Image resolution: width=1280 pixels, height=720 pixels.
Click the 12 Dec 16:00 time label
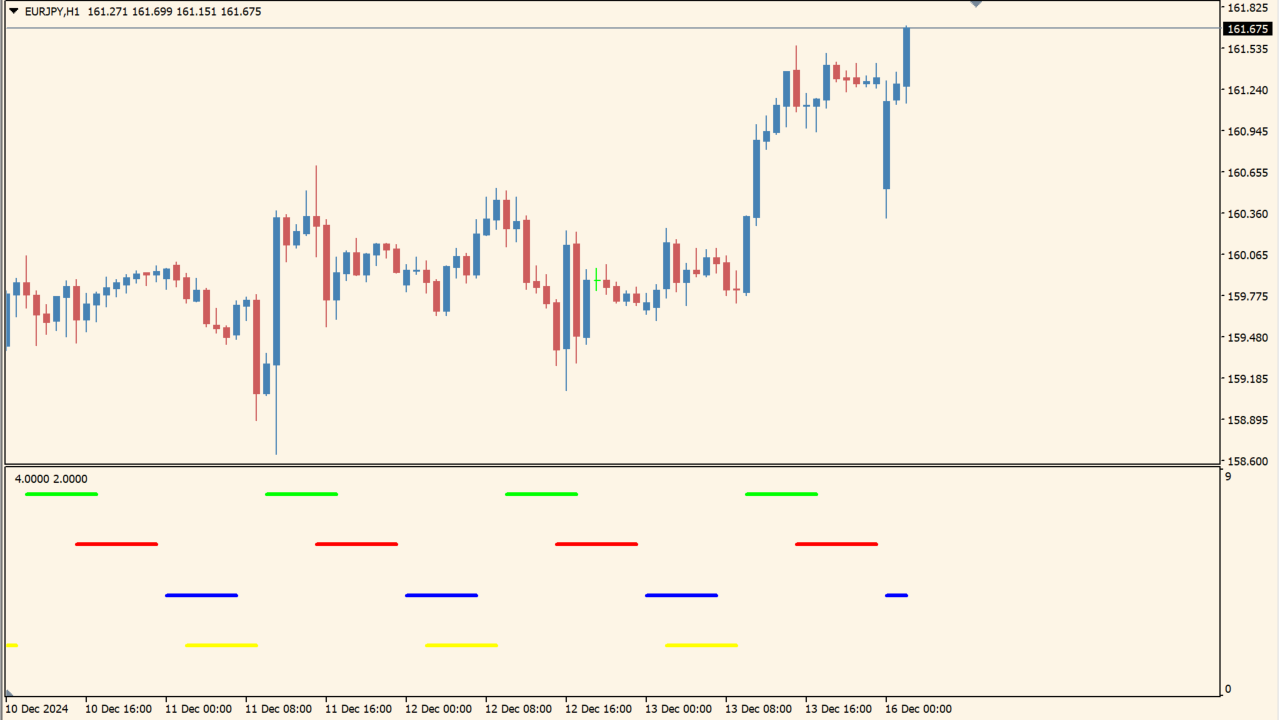point(600,709)
